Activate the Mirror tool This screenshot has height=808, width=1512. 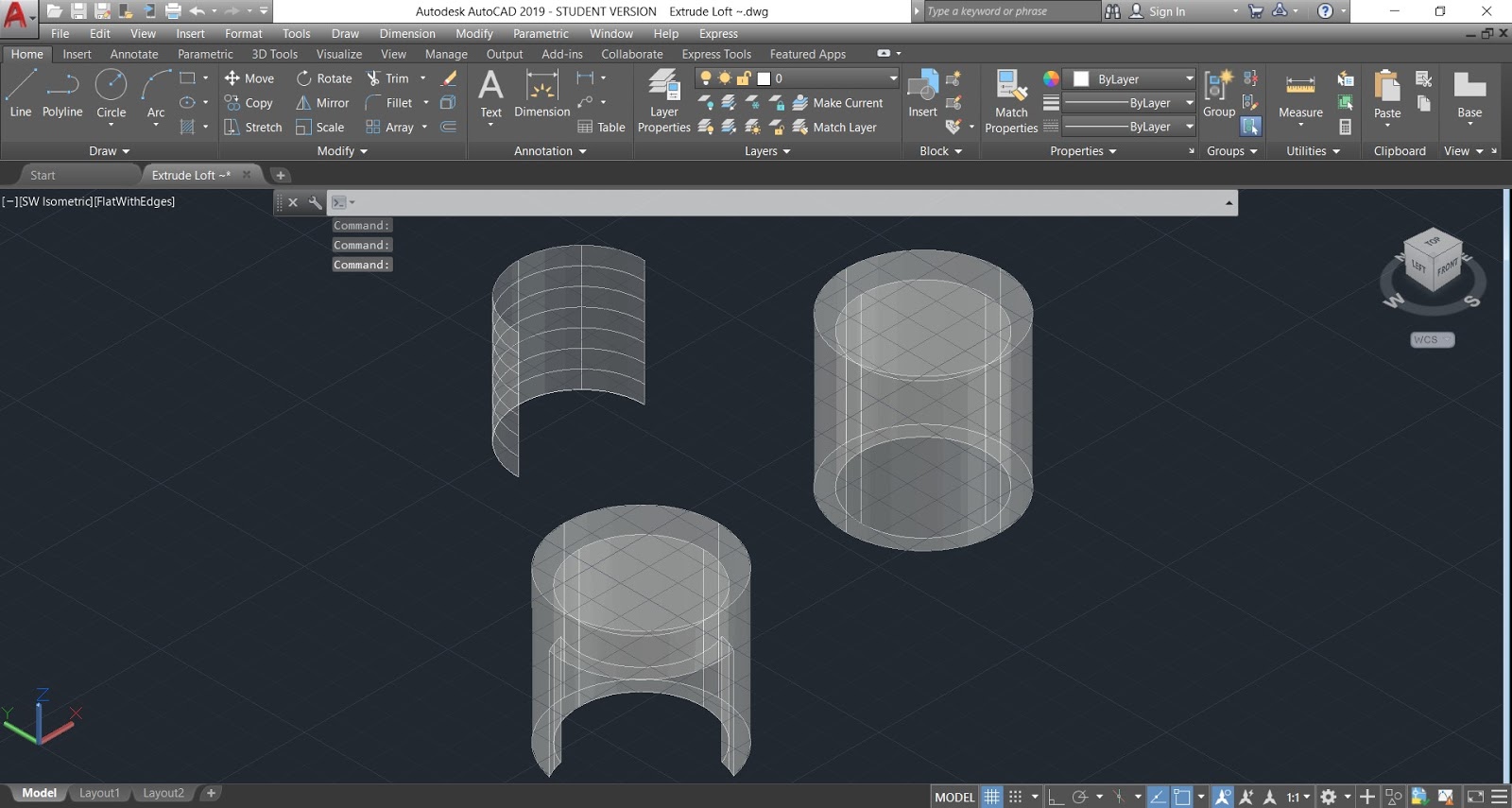coord(323,103)
